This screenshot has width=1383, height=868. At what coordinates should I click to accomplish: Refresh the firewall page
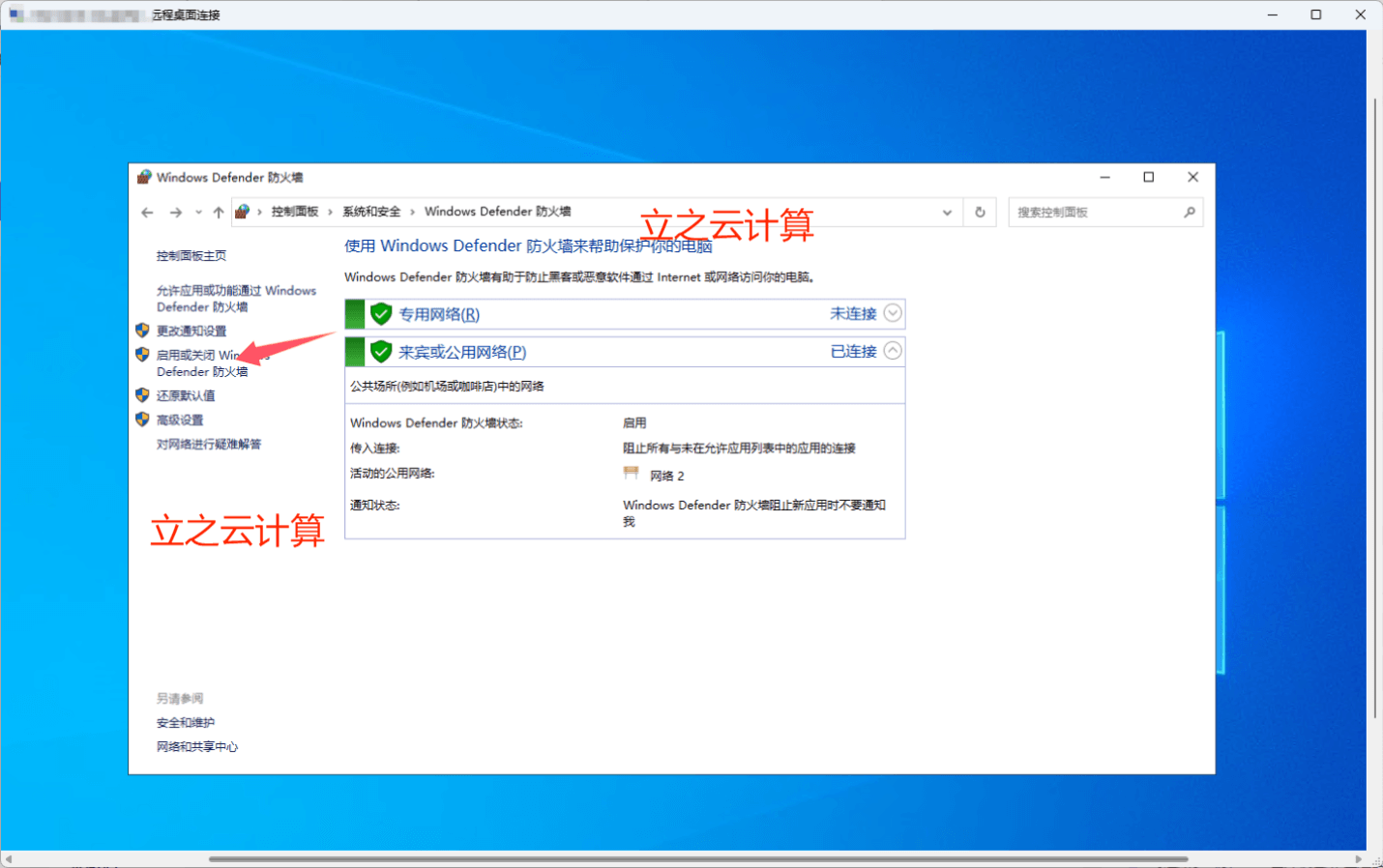pos(980,213)
